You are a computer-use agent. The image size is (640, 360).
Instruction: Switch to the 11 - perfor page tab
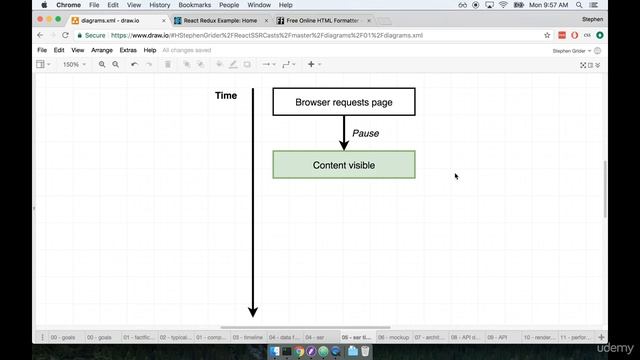click(x=576, y=338)
